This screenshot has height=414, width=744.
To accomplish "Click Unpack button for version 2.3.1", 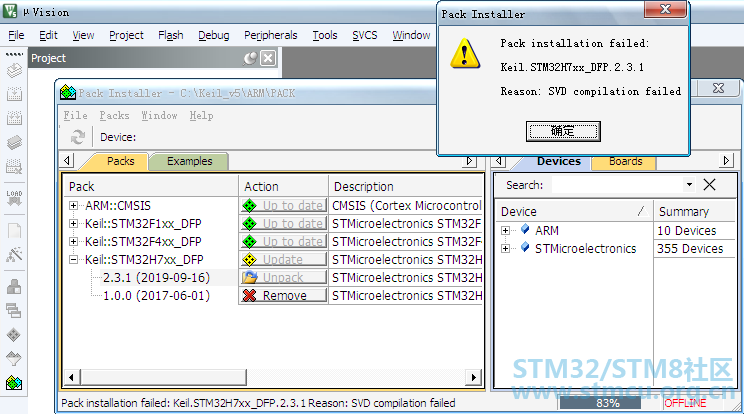I will (283, 277).
